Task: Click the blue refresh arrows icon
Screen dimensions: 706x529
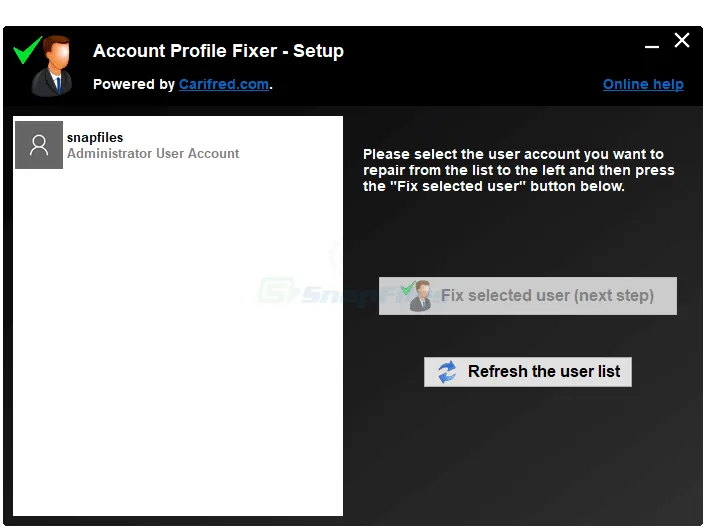Action: [x=446, y=372]
